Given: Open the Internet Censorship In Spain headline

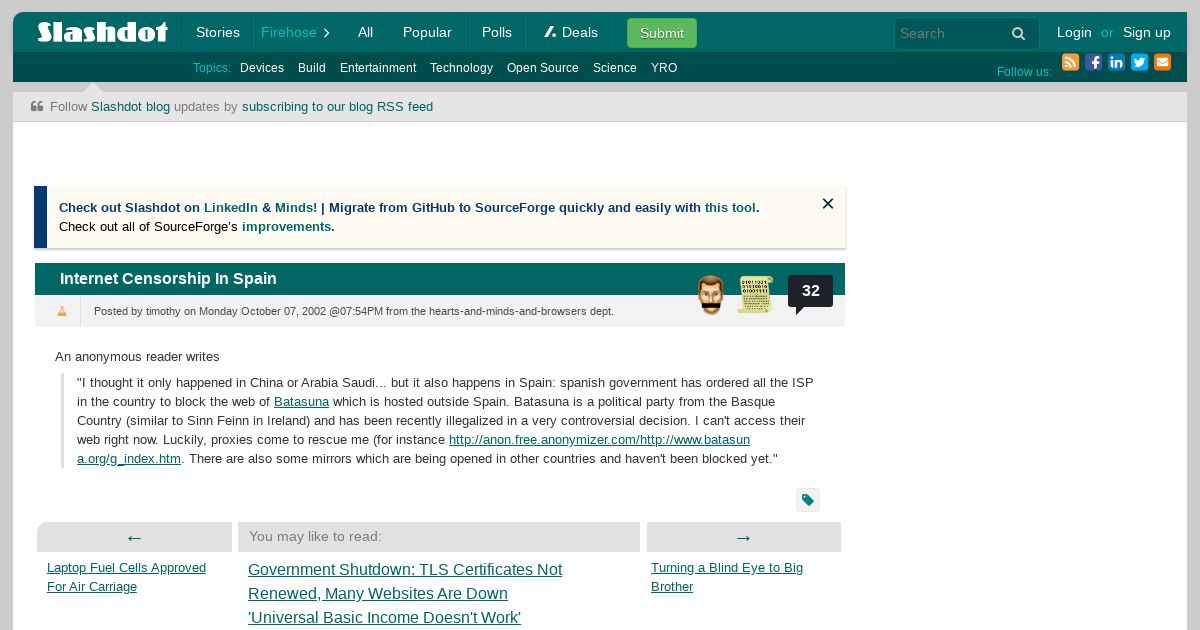Looking at the screenshot, I should pos(168,279).
